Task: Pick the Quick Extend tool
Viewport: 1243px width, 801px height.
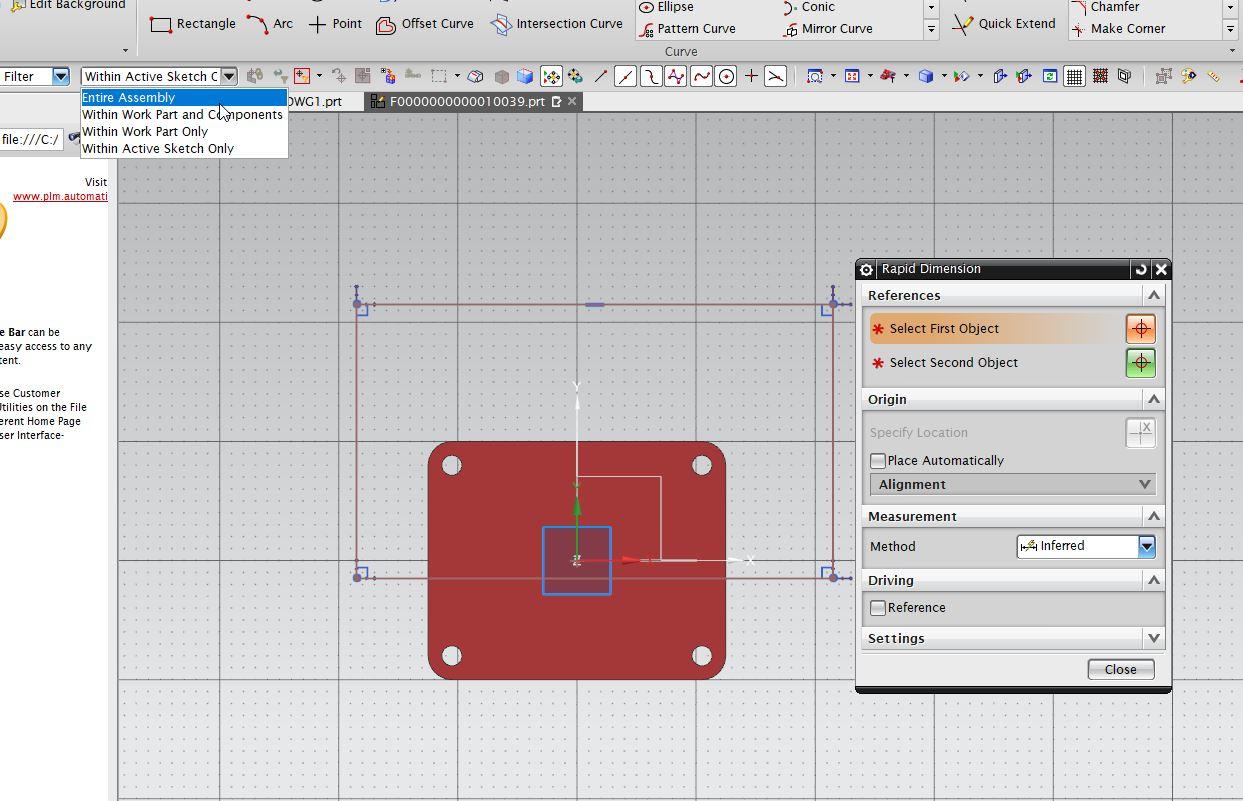Action: (x=1004, y=24)
